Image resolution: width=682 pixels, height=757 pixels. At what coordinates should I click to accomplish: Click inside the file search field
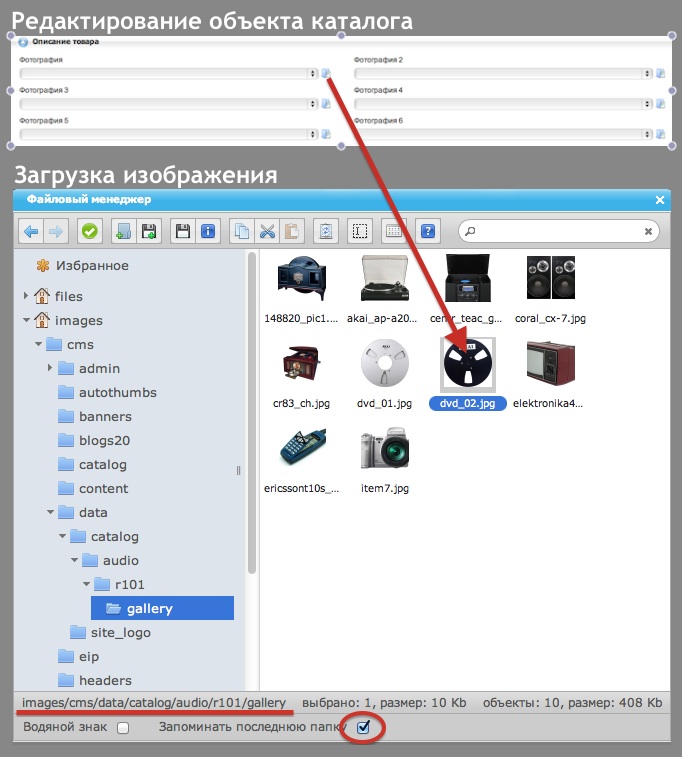(x=558, y=231)
